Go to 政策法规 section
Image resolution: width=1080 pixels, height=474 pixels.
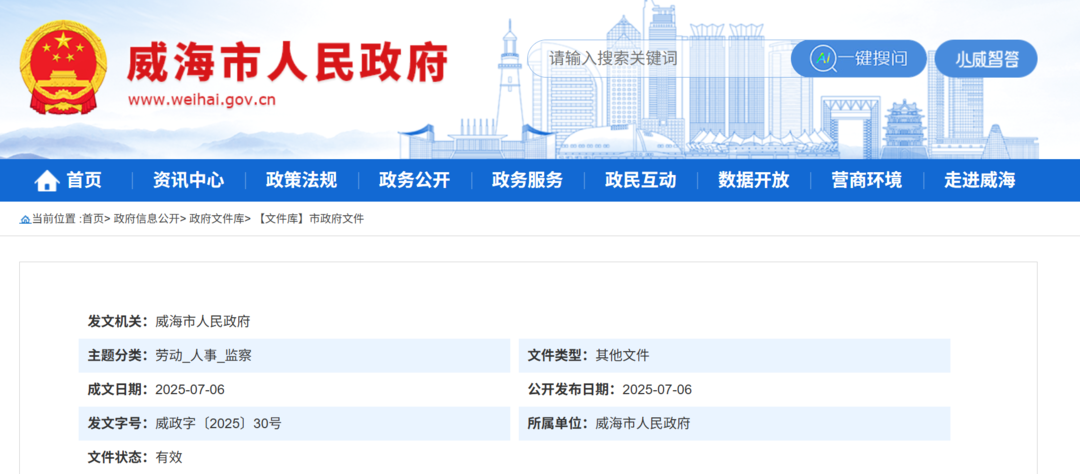[301, 181]
